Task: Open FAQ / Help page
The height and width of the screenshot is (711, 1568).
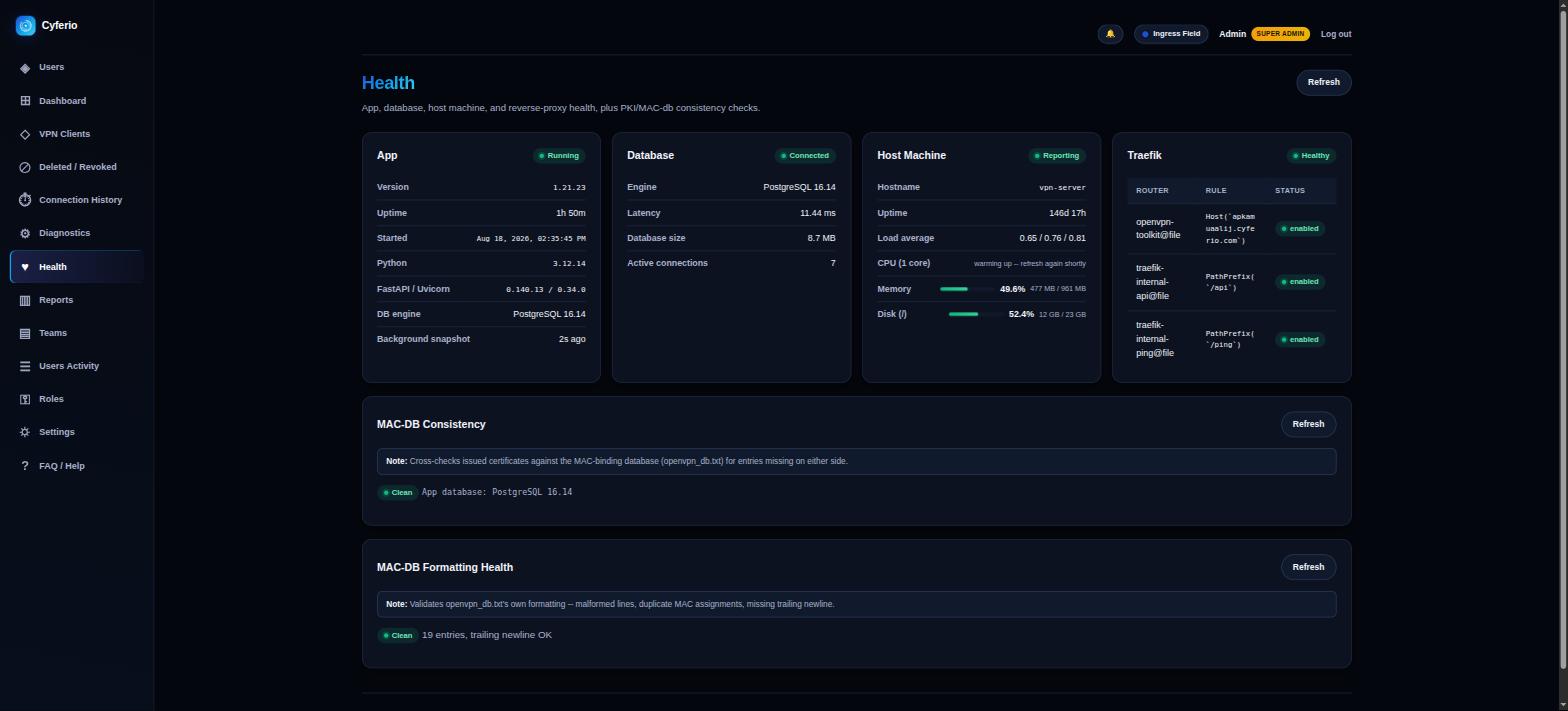Action: [76, 466]
